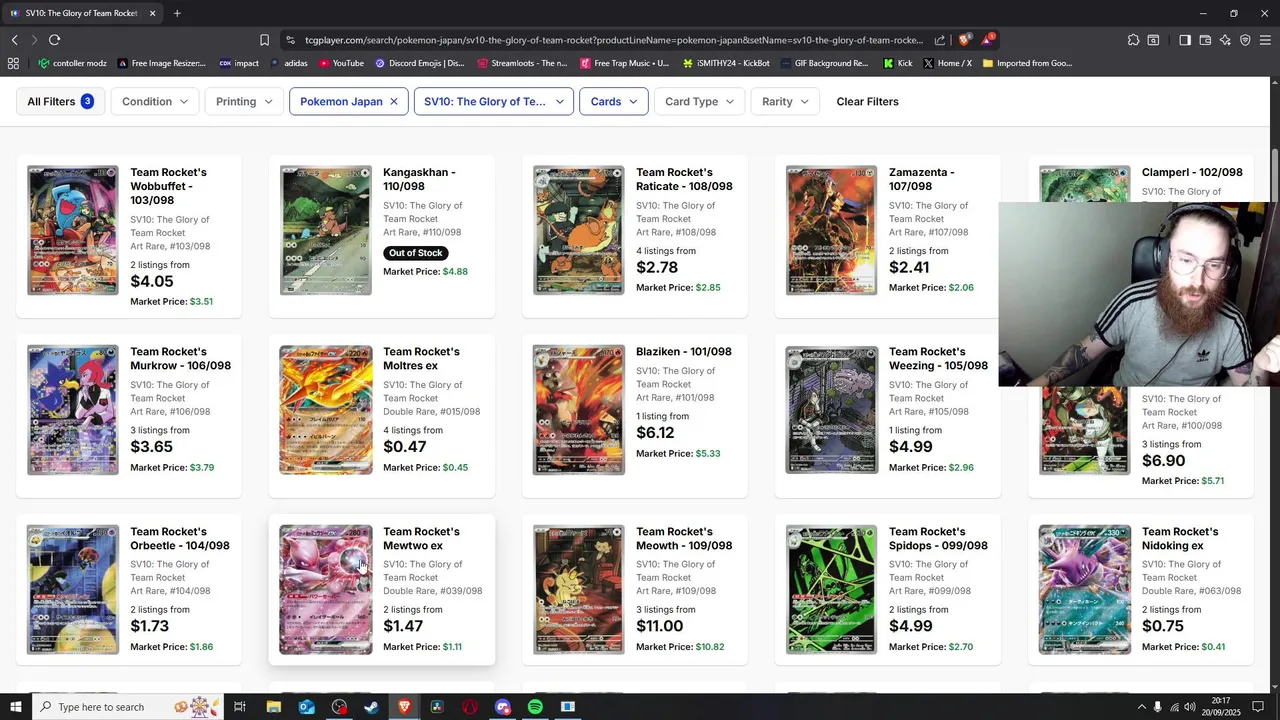Open Steam from the taskbar
The width and height of the screenshot is (1280, 720).
pos(371,707)
